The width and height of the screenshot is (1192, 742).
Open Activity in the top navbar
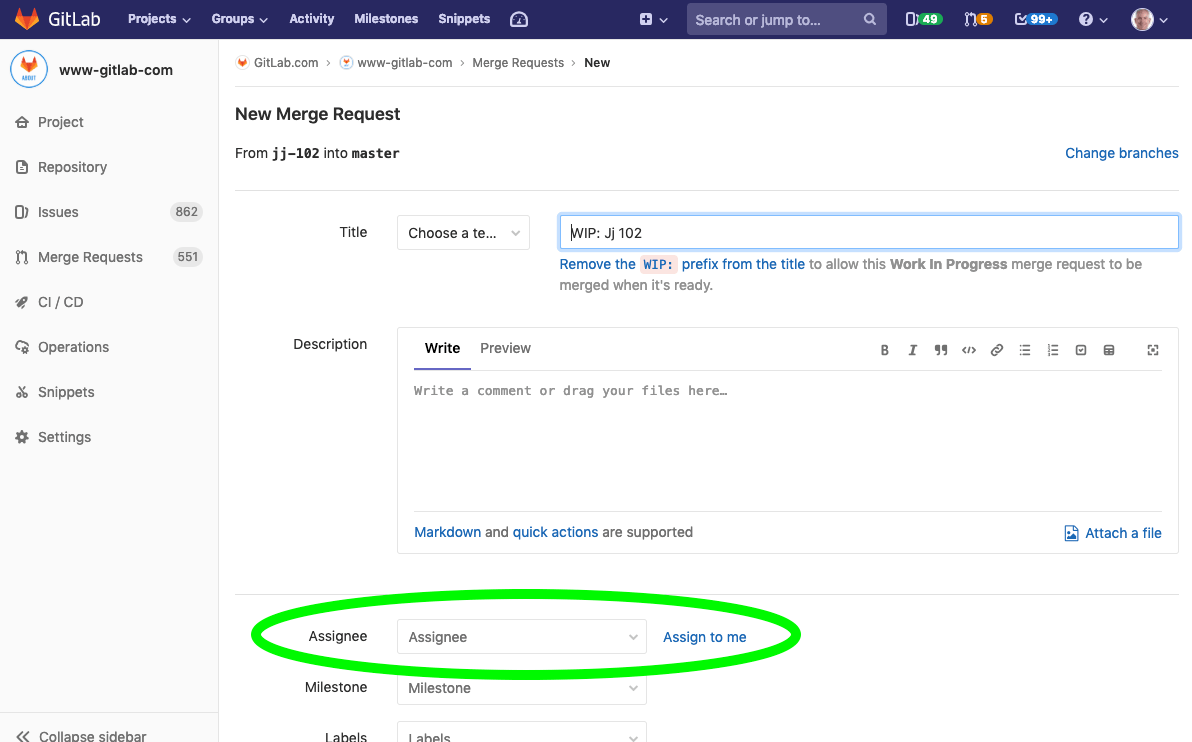(x=312, y=19)
